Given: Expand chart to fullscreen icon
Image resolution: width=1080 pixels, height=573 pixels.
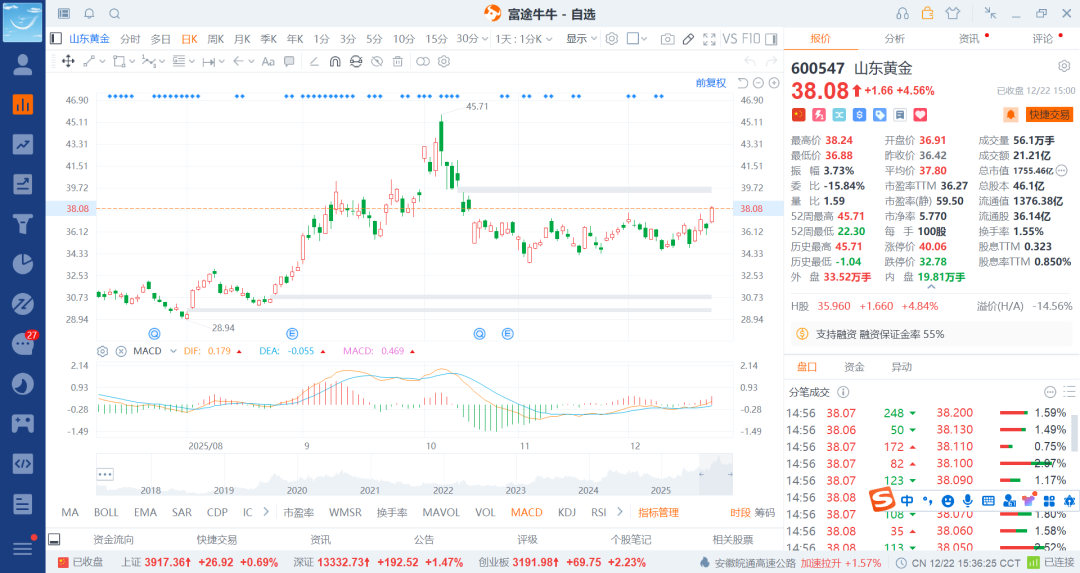Looking at the screenshot, I should tap(709, 39).
